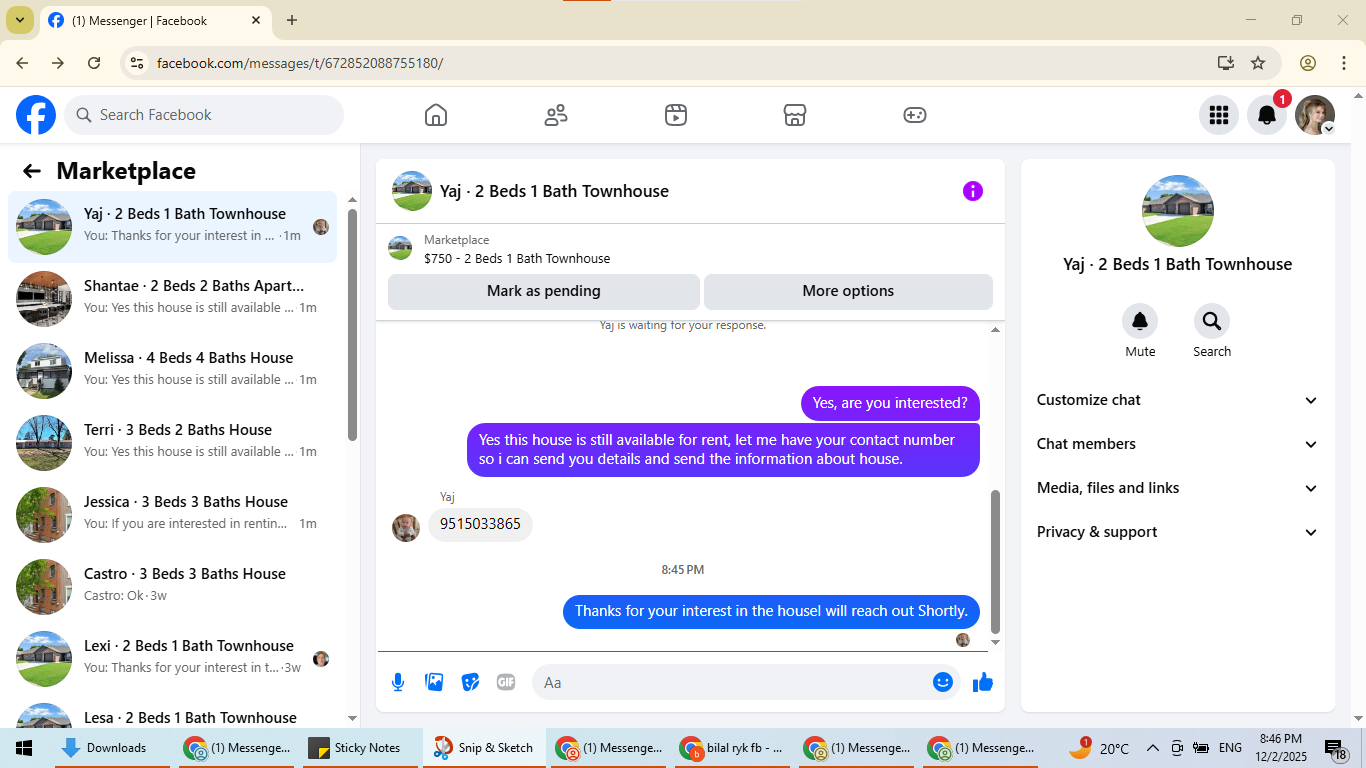Click More options button
This screenshot has height=768, width=1366.
[x=848, y=291]
